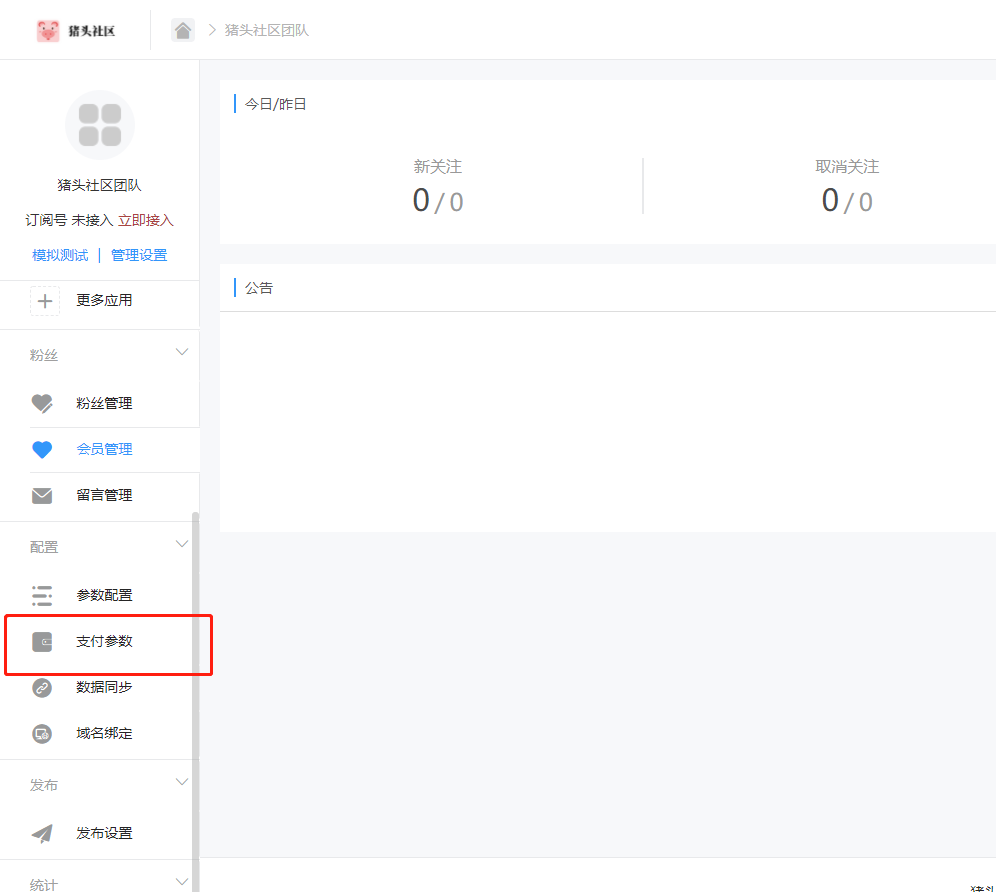
Task: Click the 公告 panel heading
Action: [x=259, y=288]
